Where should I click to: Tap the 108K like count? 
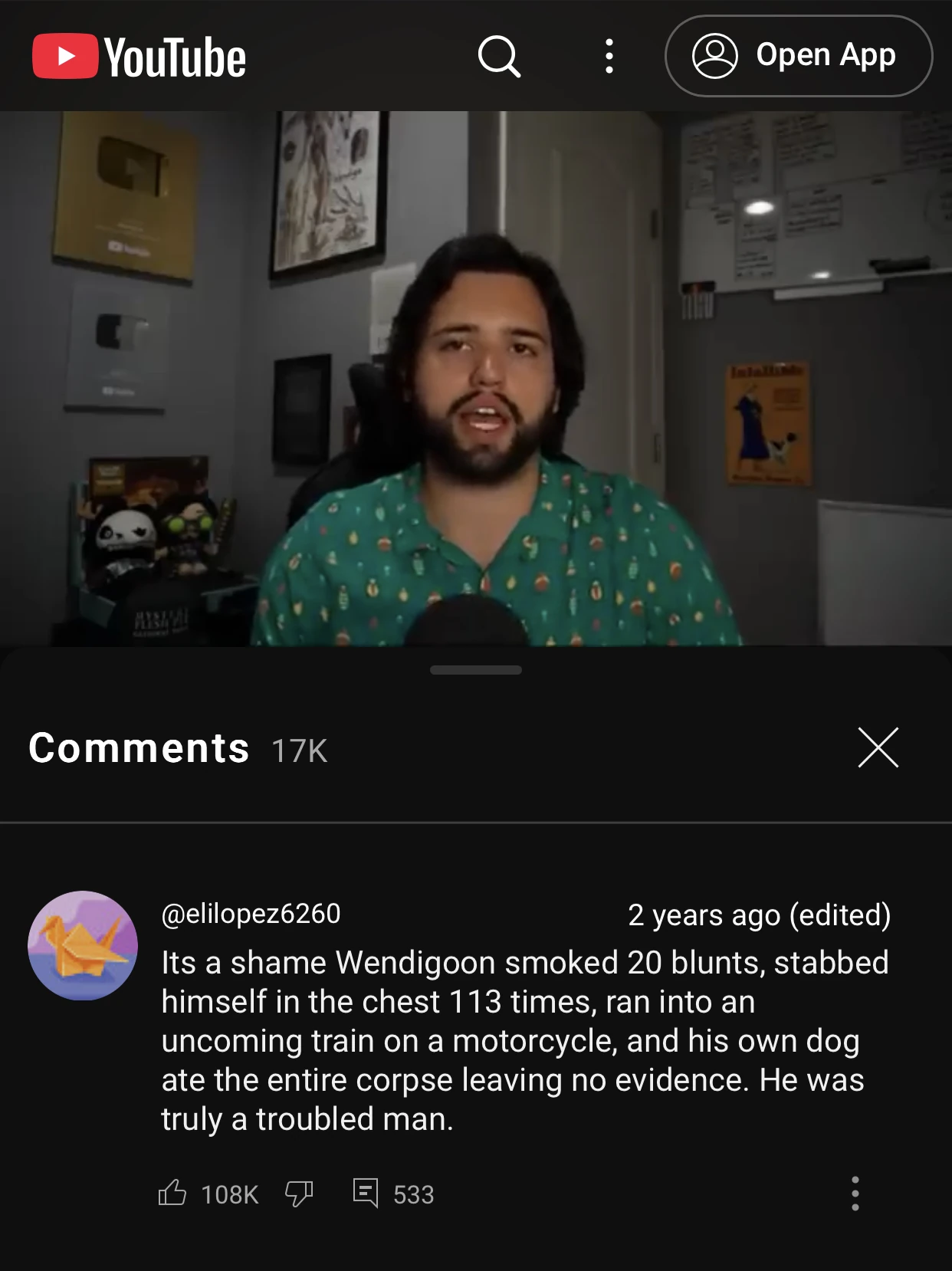coord(230,1194)
